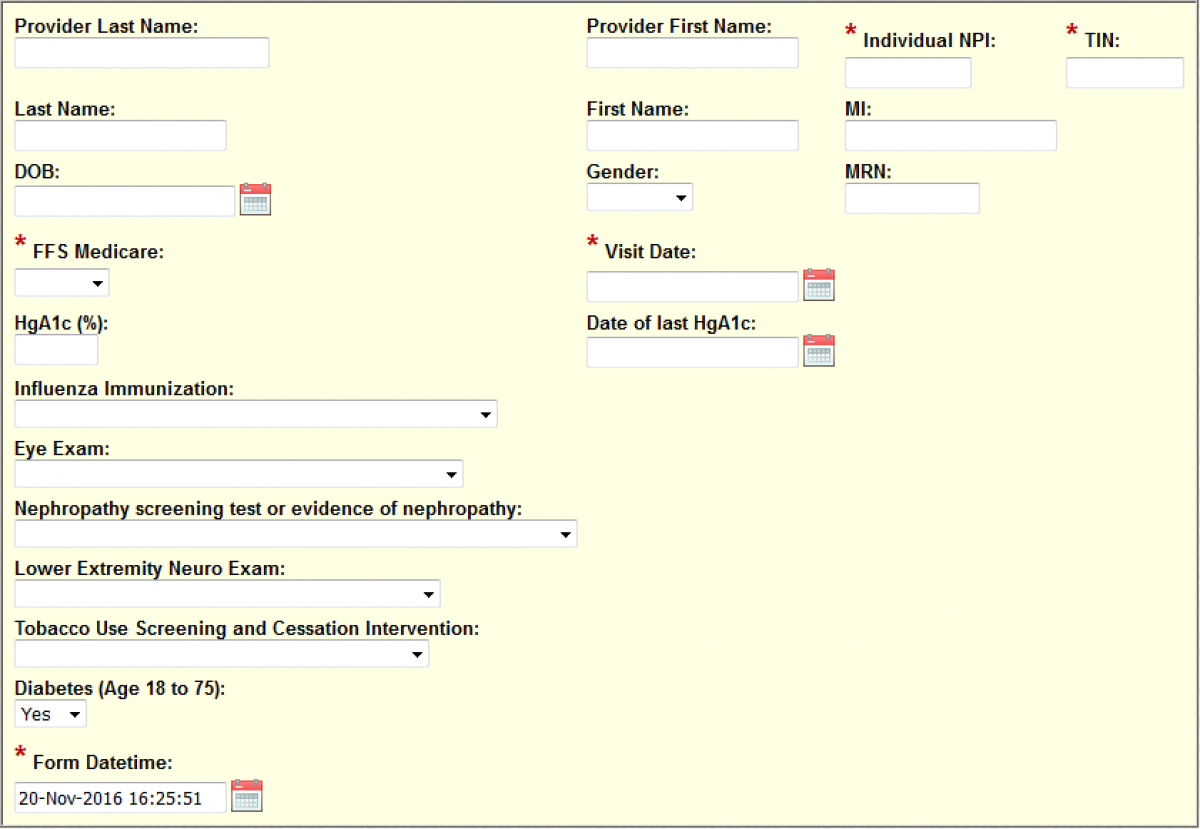Click the Provider Last Name field

click(x=142, y=53)
